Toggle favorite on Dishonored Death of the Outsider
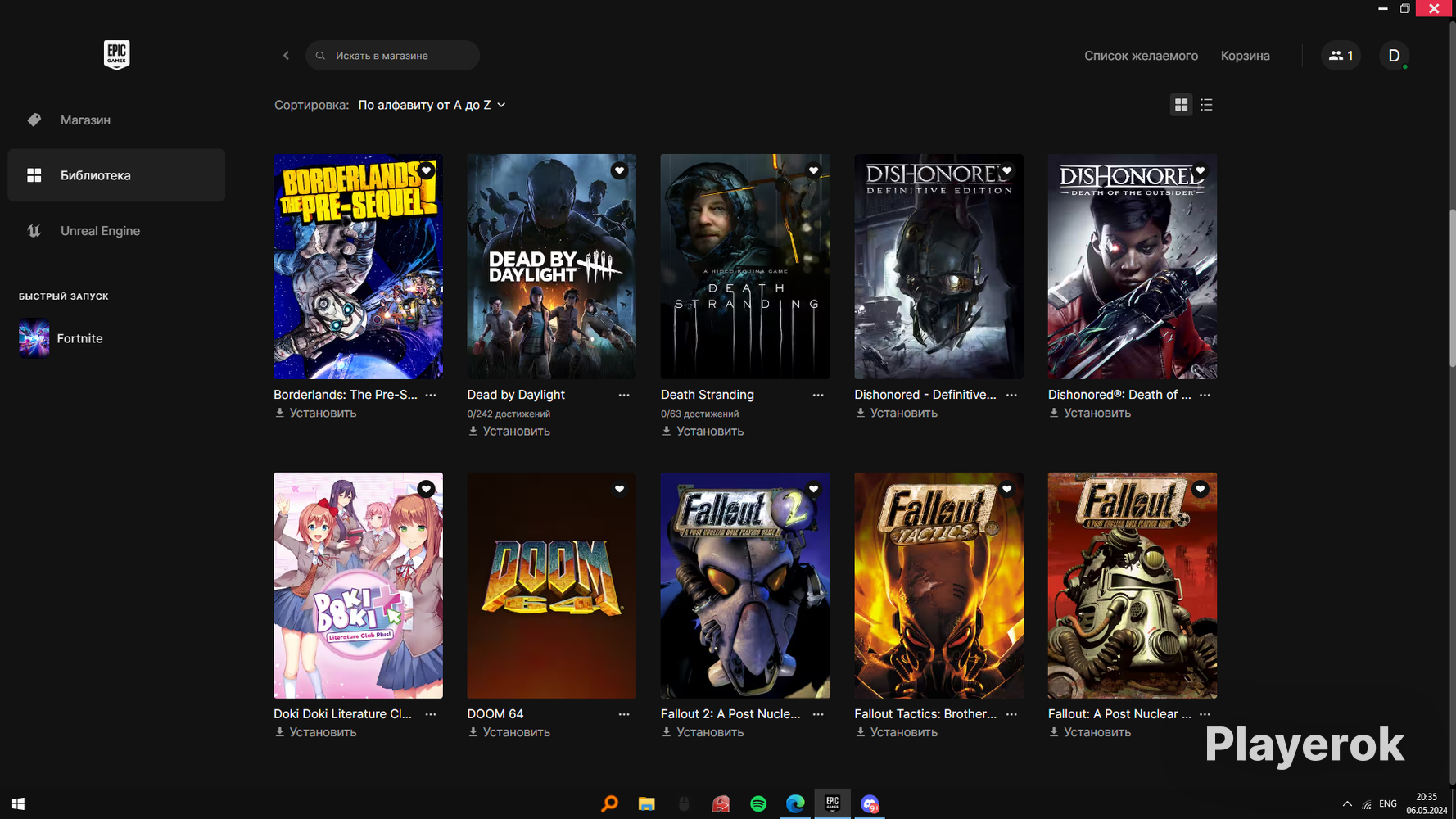Screen dimensions: 1456x819 1201,170
